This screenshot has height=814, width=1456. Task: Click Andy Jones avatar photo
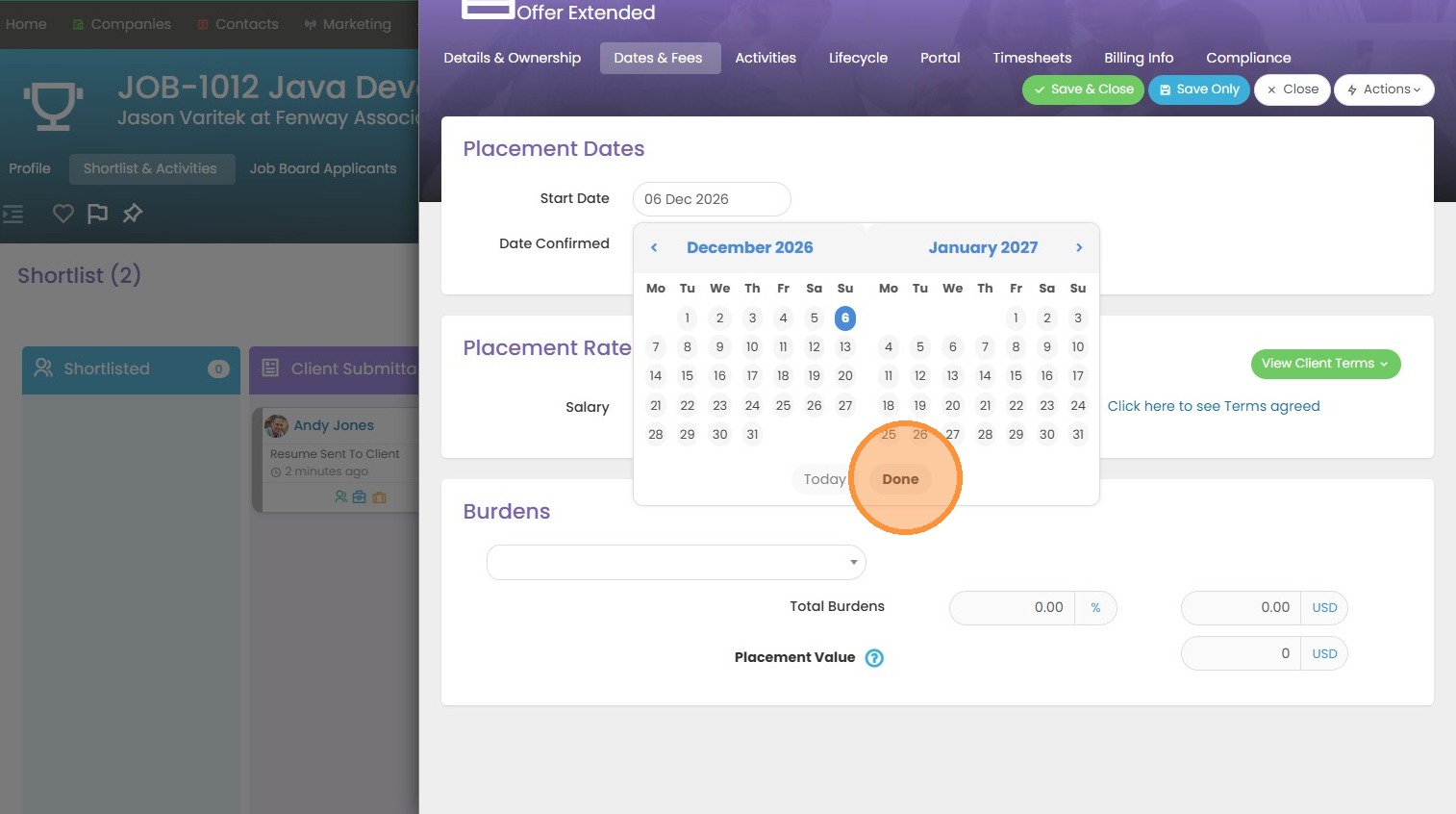pos(277,425)
